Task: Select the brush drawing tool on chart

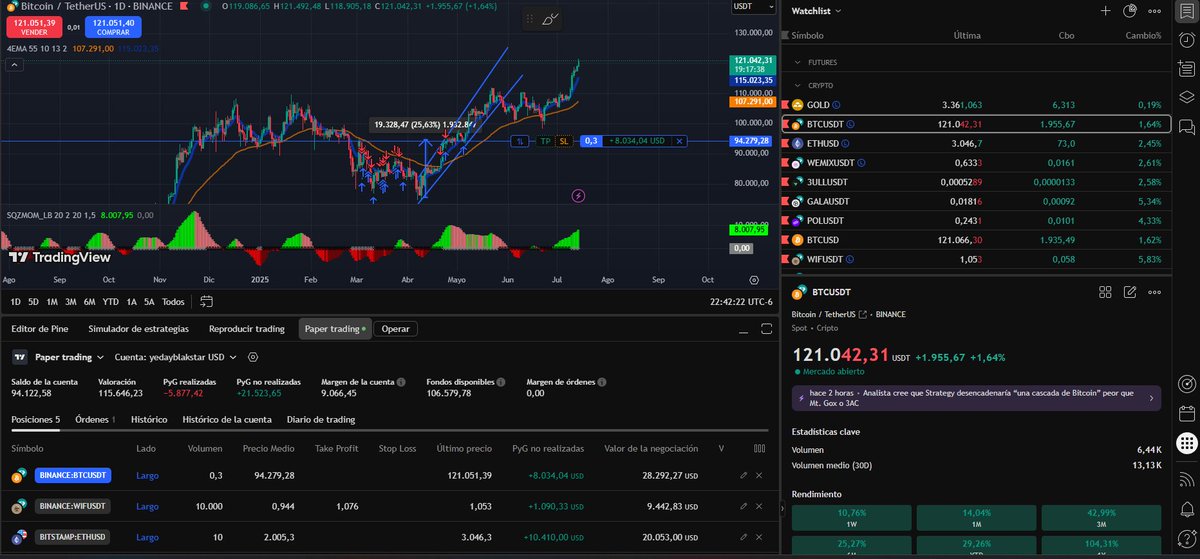Action: coord(550,19)
